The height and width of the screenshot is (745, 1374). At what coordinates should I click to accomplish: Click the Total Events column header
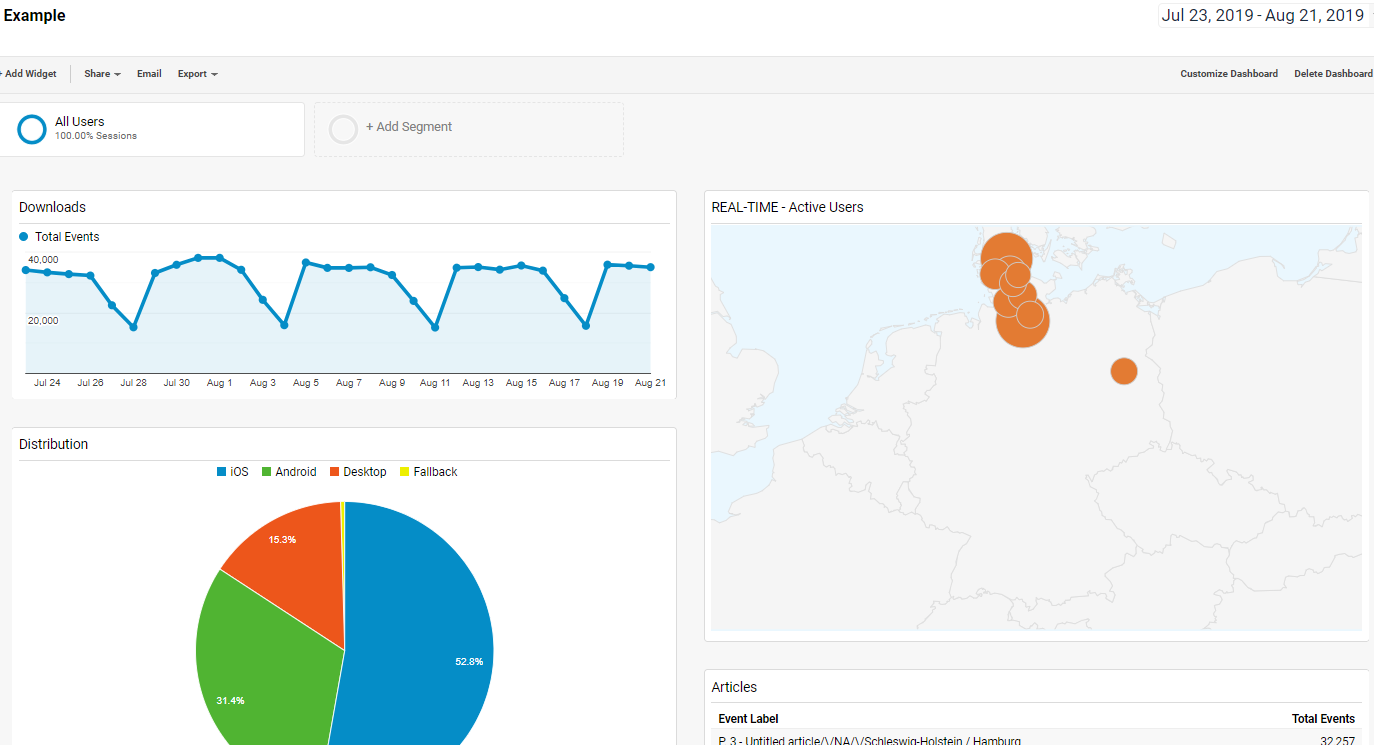1323,719
